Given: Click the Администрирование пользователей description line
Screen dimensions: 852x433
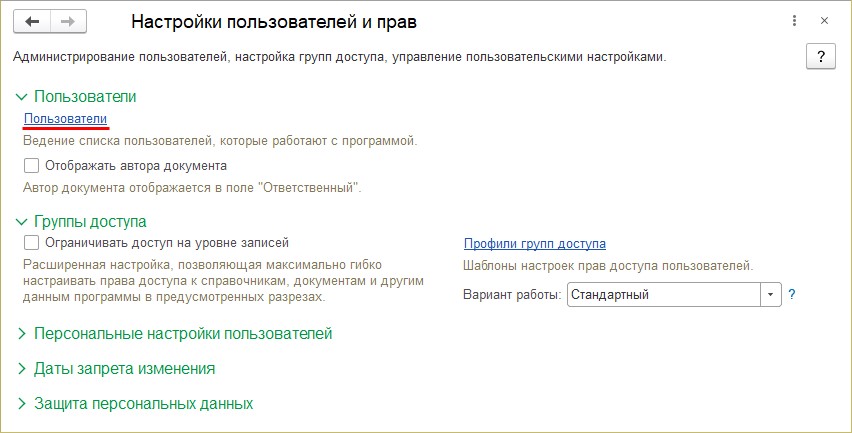Looking at the screenshot, I should click(340, 57).
